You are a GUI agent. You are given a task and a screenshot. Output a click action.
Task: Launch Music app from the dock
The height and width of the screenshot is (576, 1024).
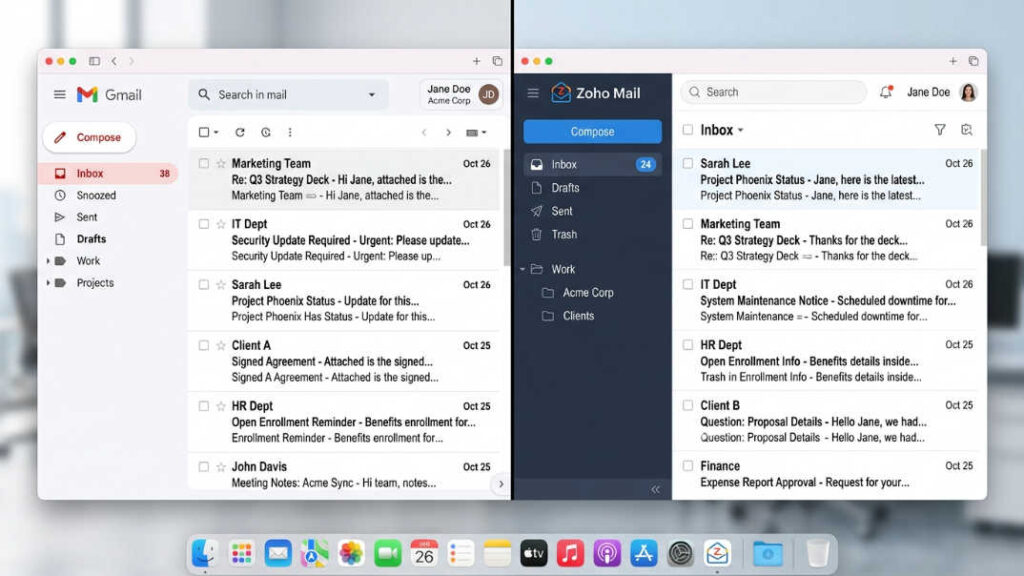[570, 554]
